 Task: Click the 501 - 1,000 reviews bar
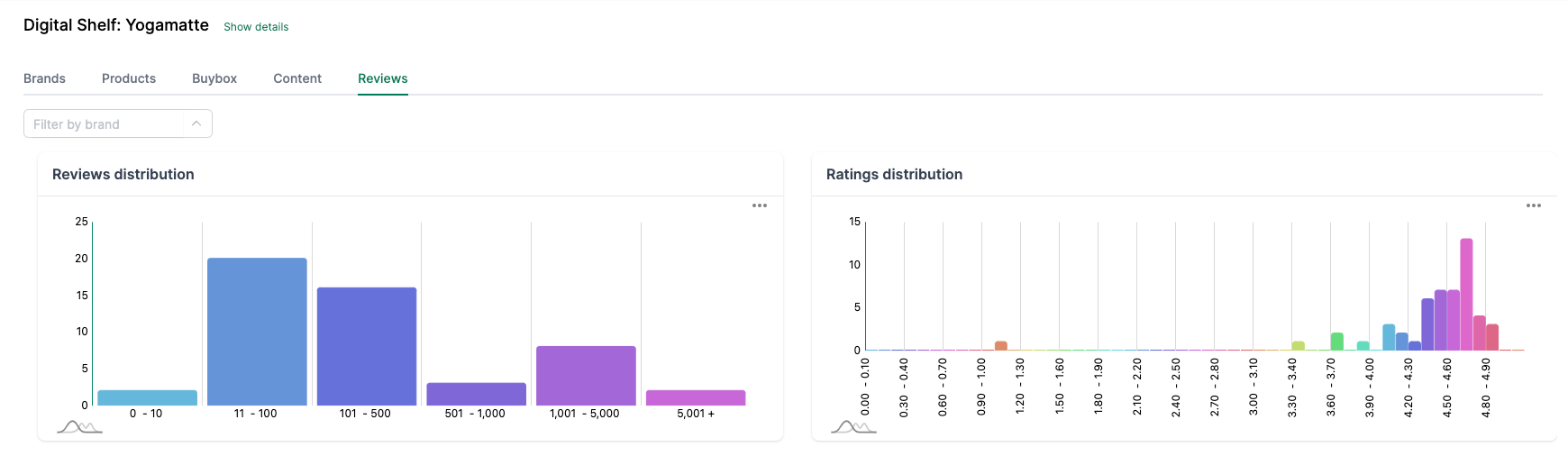tap(476, 394)
